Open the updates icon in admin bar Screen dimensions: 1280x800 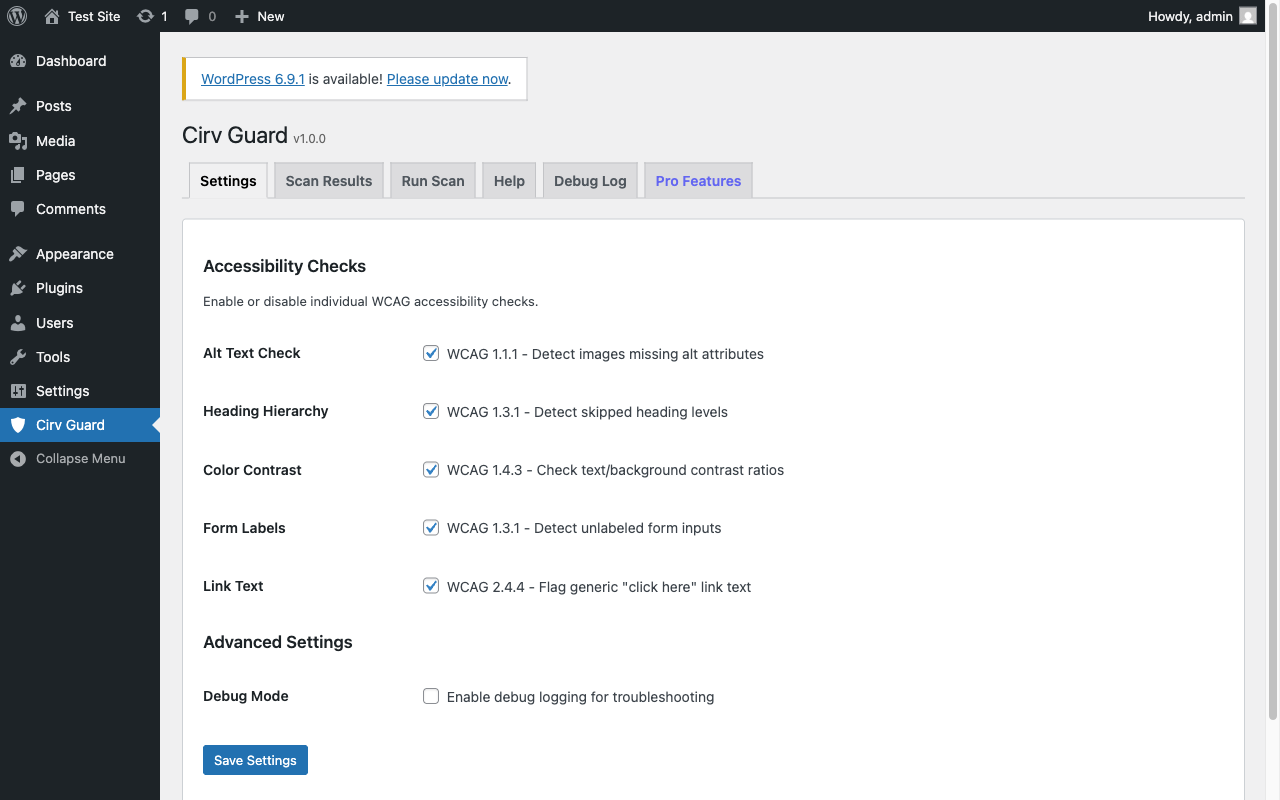pos(146,16)
